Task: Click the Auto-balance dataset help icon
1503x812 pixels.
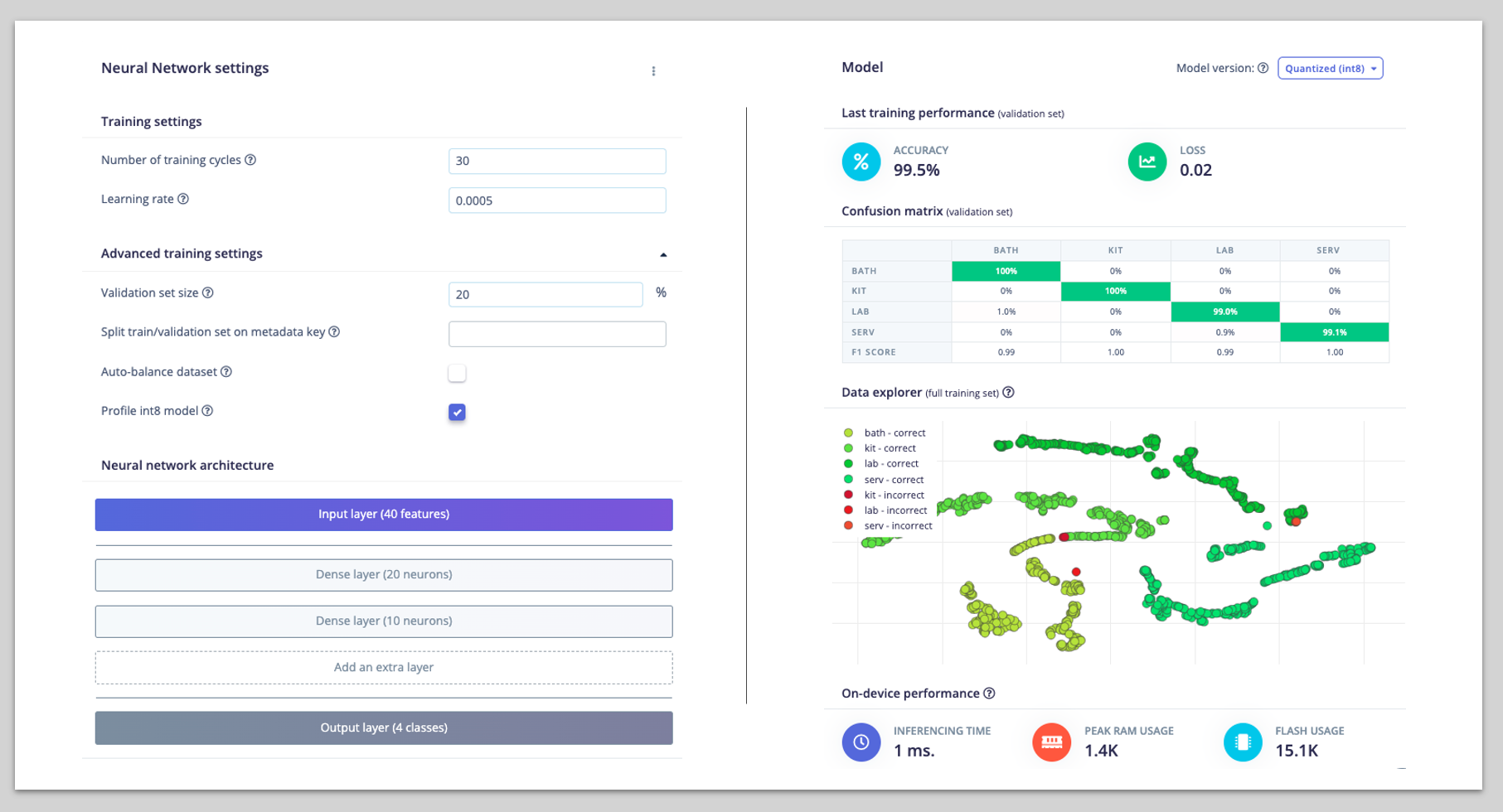Action: click(x=226, y=372)
